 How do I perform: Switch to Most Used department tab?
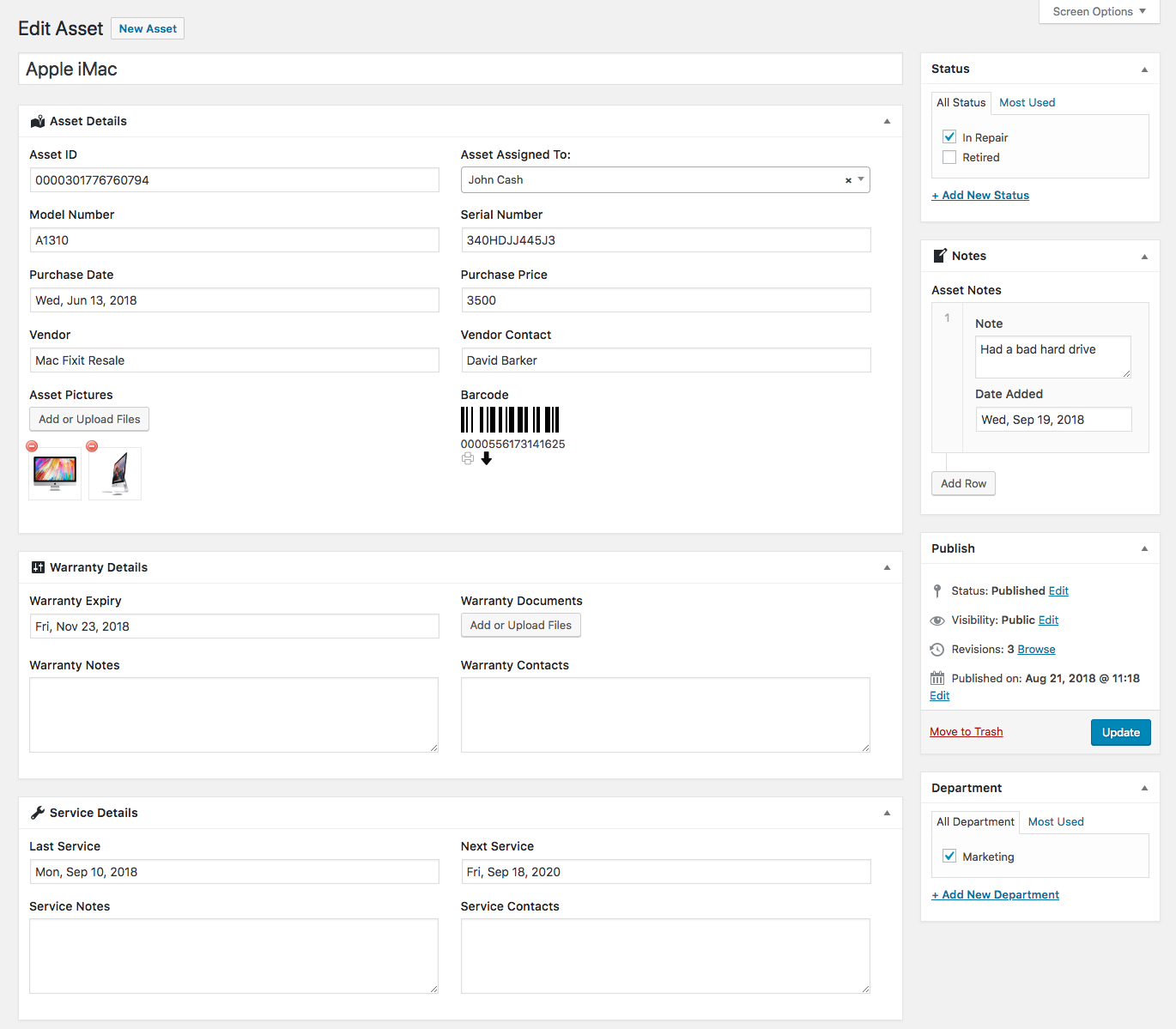click(x=1056, y=822)
